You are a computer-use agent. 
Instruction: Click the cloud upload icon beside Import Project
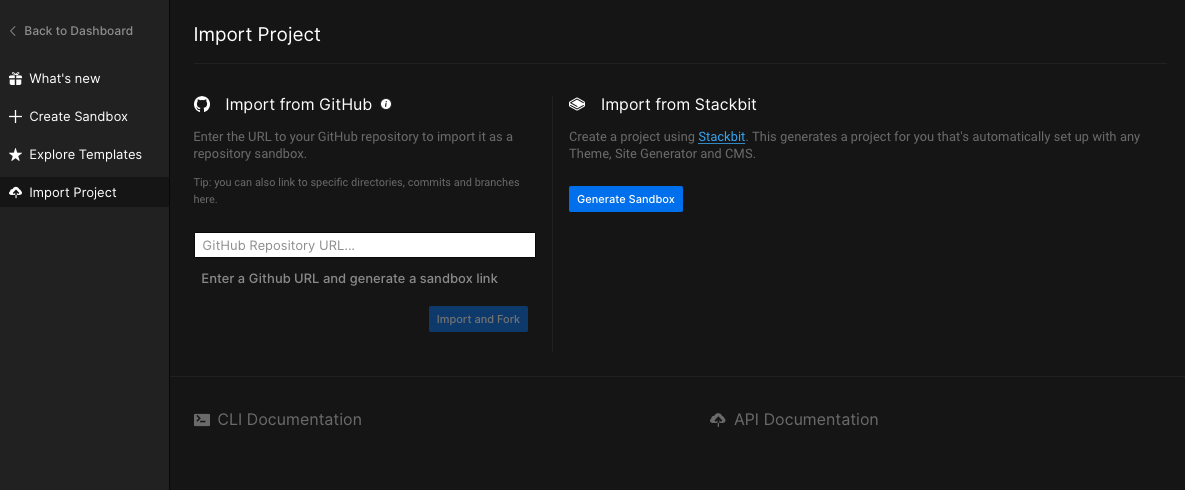pos(15,193)
